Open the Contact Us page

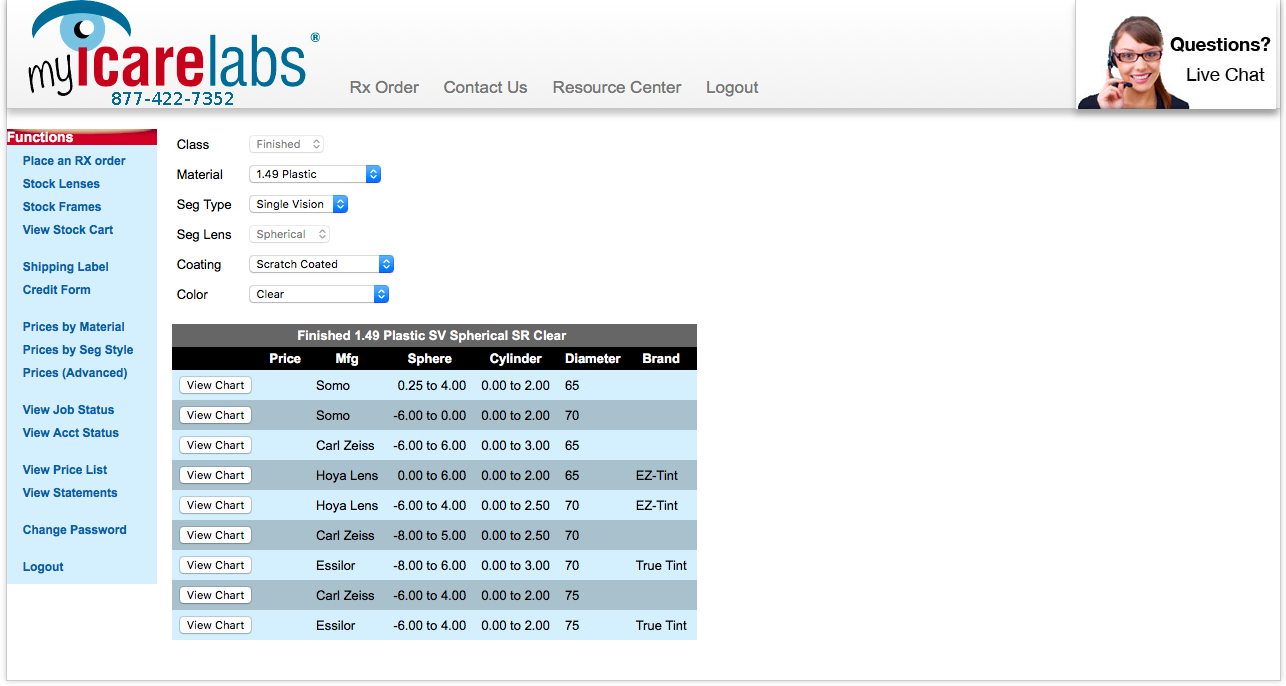coord(485,87)
